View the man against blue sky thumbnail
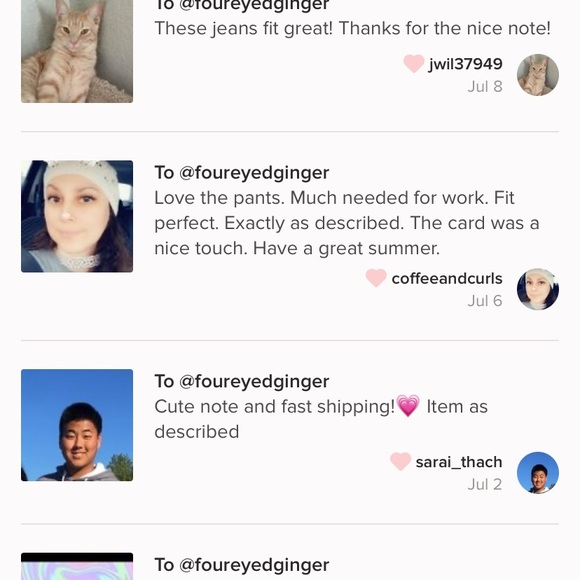The width and height of the screenshot is (580, 580). [77, 425]
